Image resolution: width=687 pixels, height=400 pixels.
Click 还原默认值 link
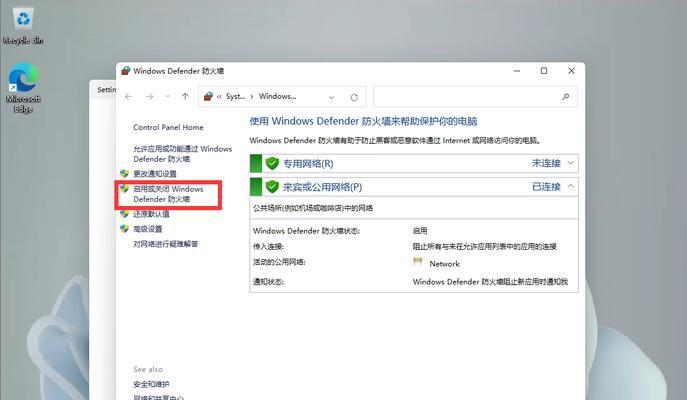point(151,214)
